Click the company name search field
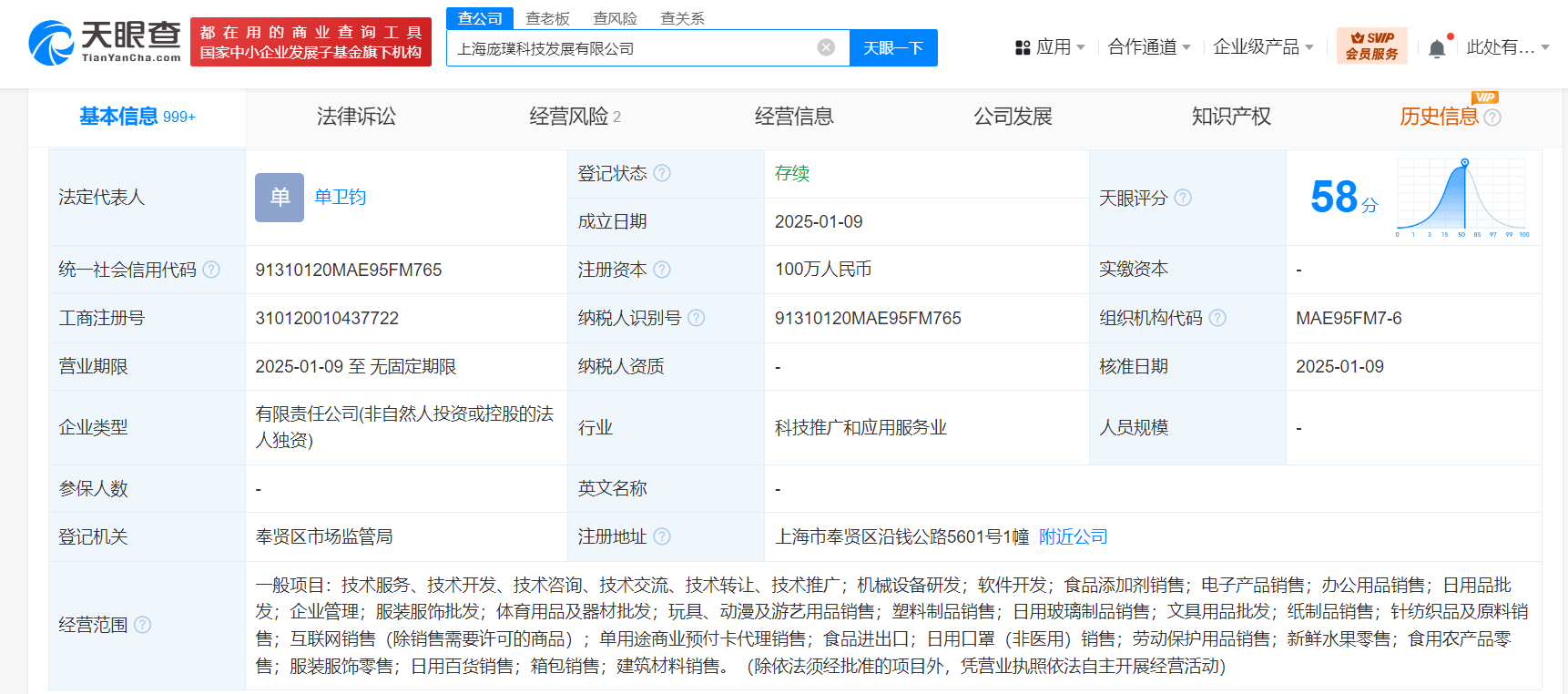Screen dimensions: 1568x694 (x=628, y=48)
